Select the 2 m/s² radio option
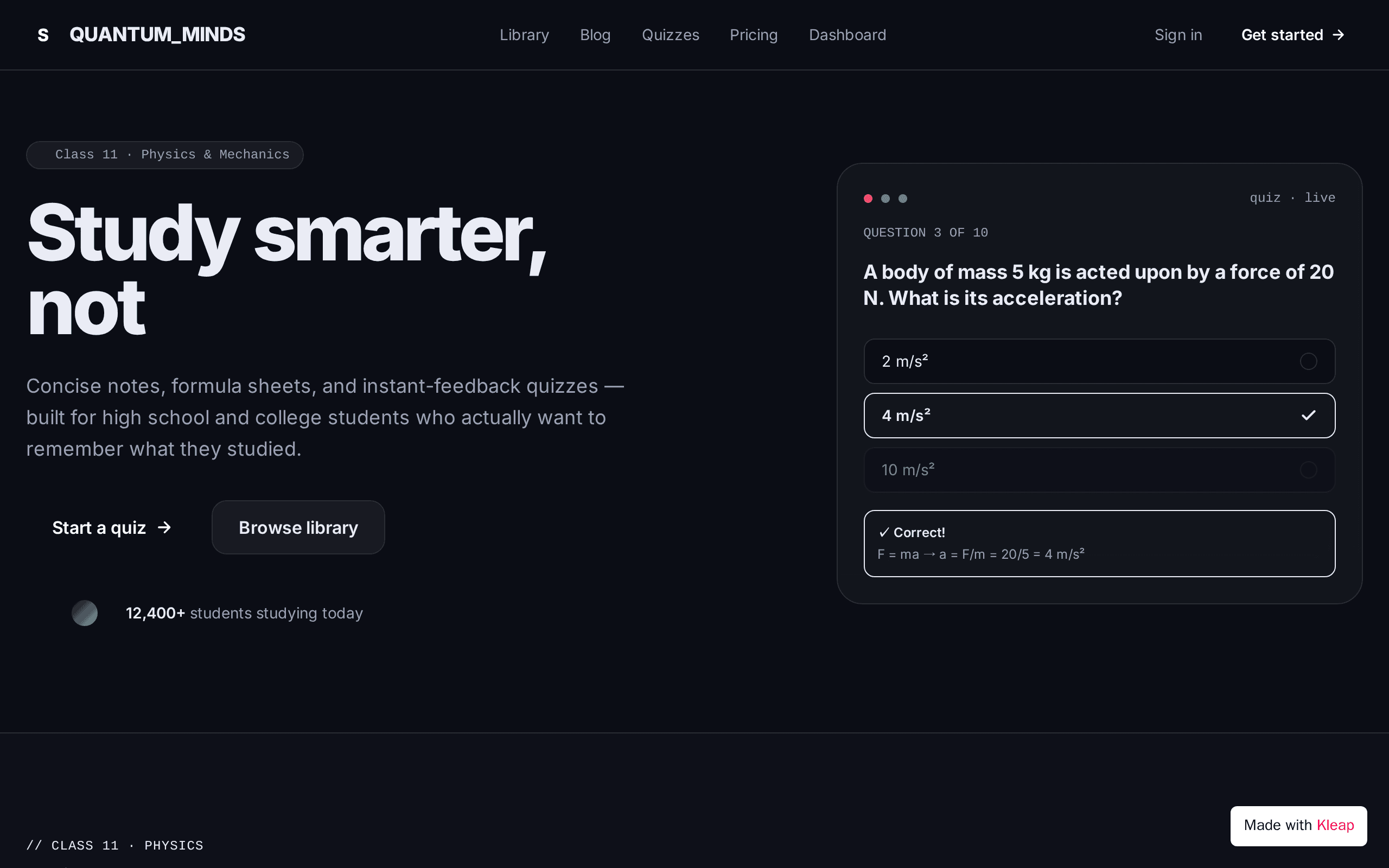Viewport: 1389px width, 868px height. coord(1099,361)
